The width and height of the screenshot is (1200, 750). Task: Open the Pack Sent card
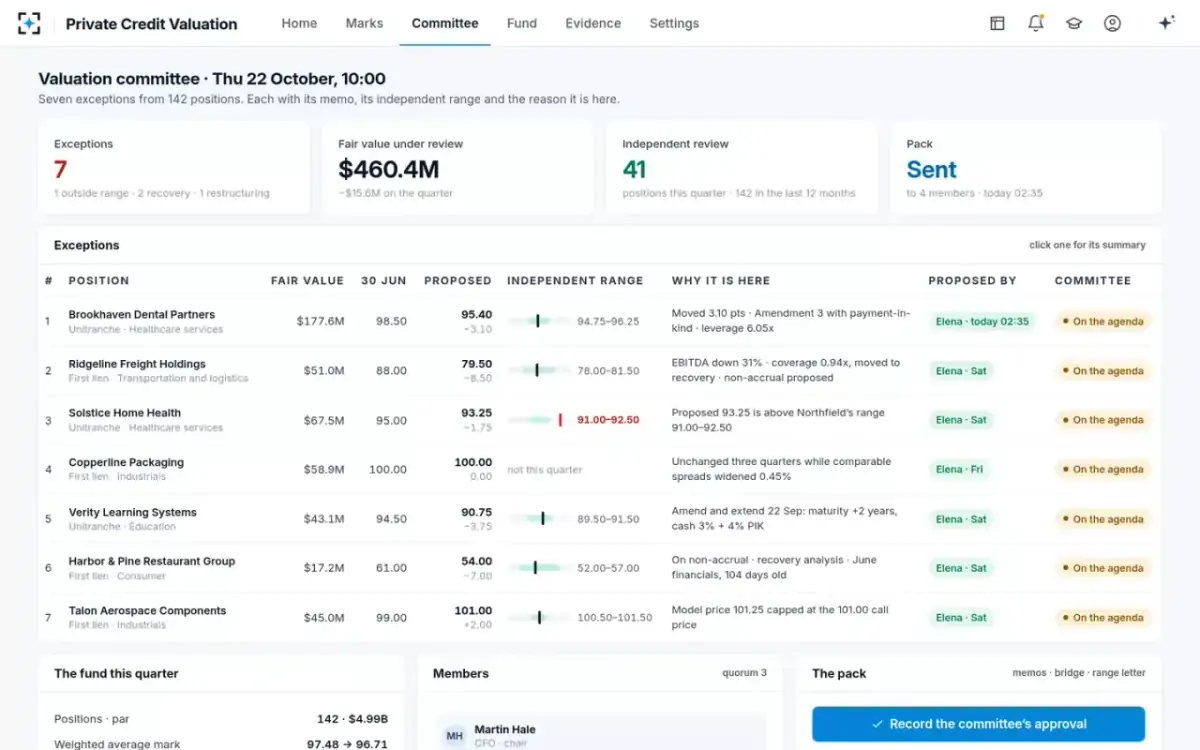[1026, 168]
